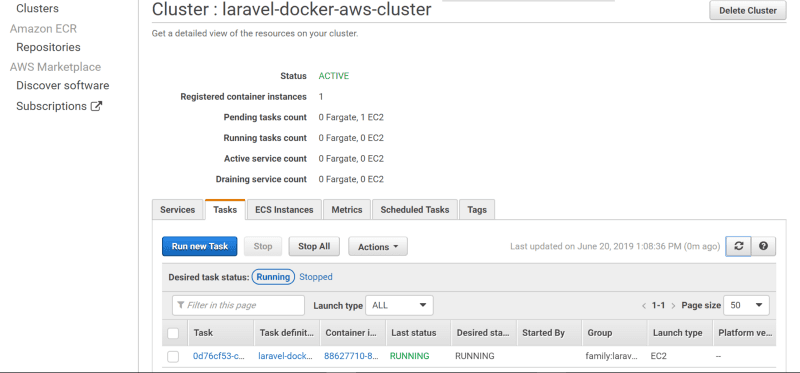Show Stopped desired task status

(316, 277)
